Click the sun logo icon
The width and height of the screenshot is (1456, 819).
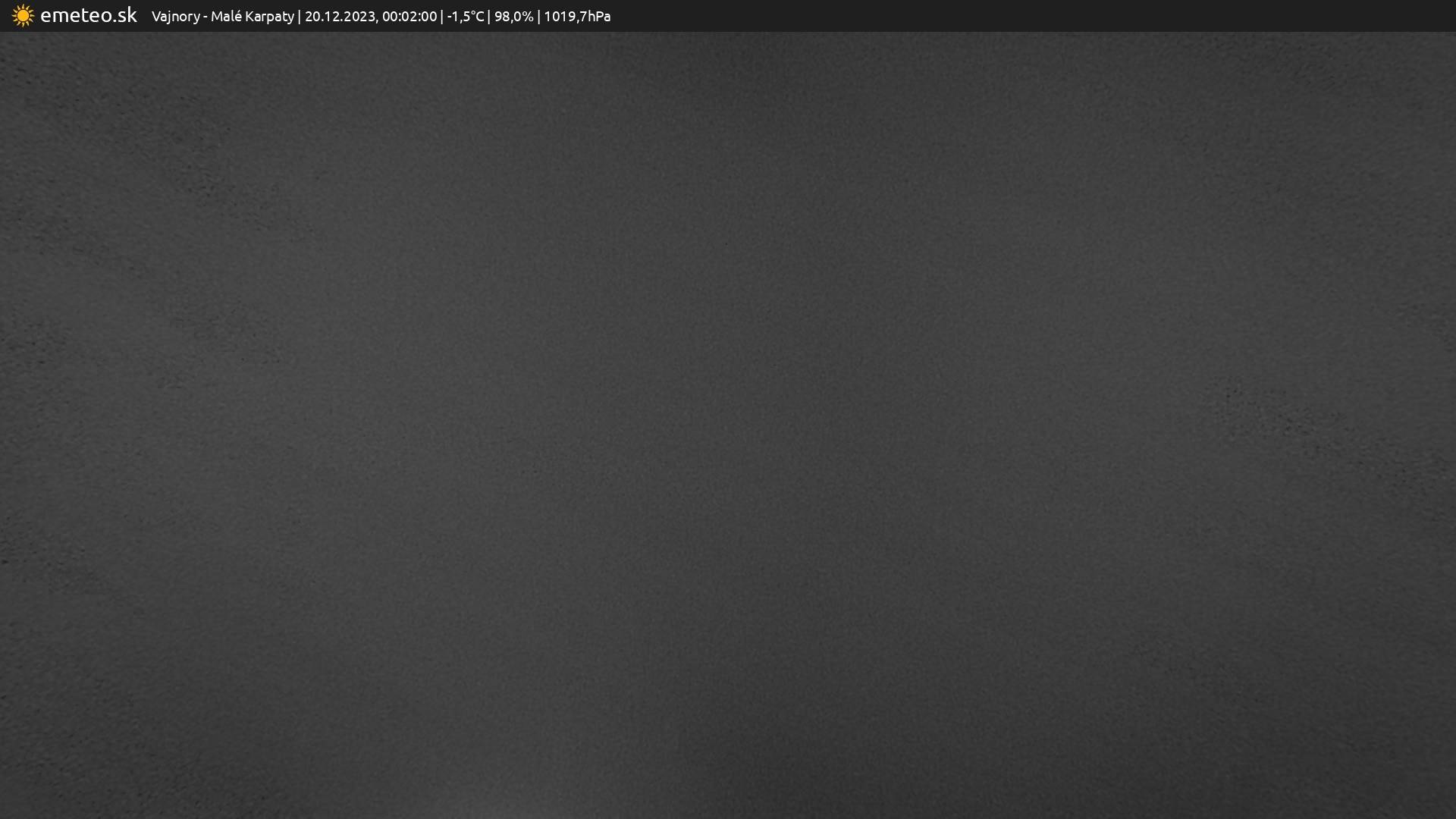pos(23,16)
